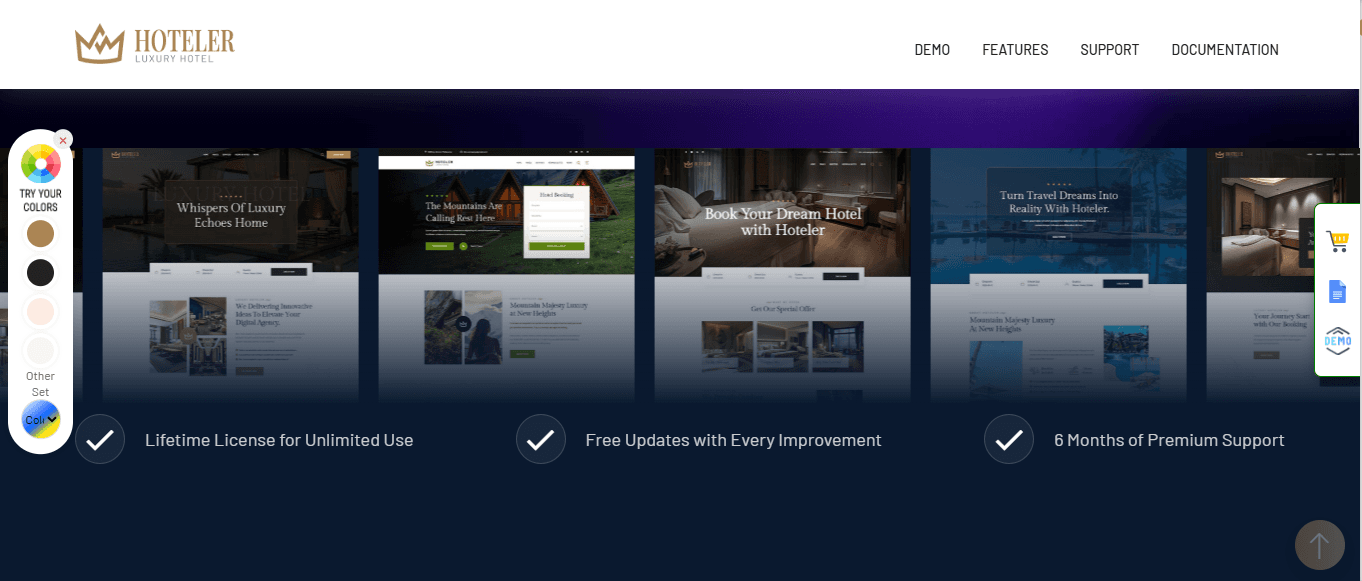Open the partially visible rightmost spa demo thumbnail

(1260, 275)
